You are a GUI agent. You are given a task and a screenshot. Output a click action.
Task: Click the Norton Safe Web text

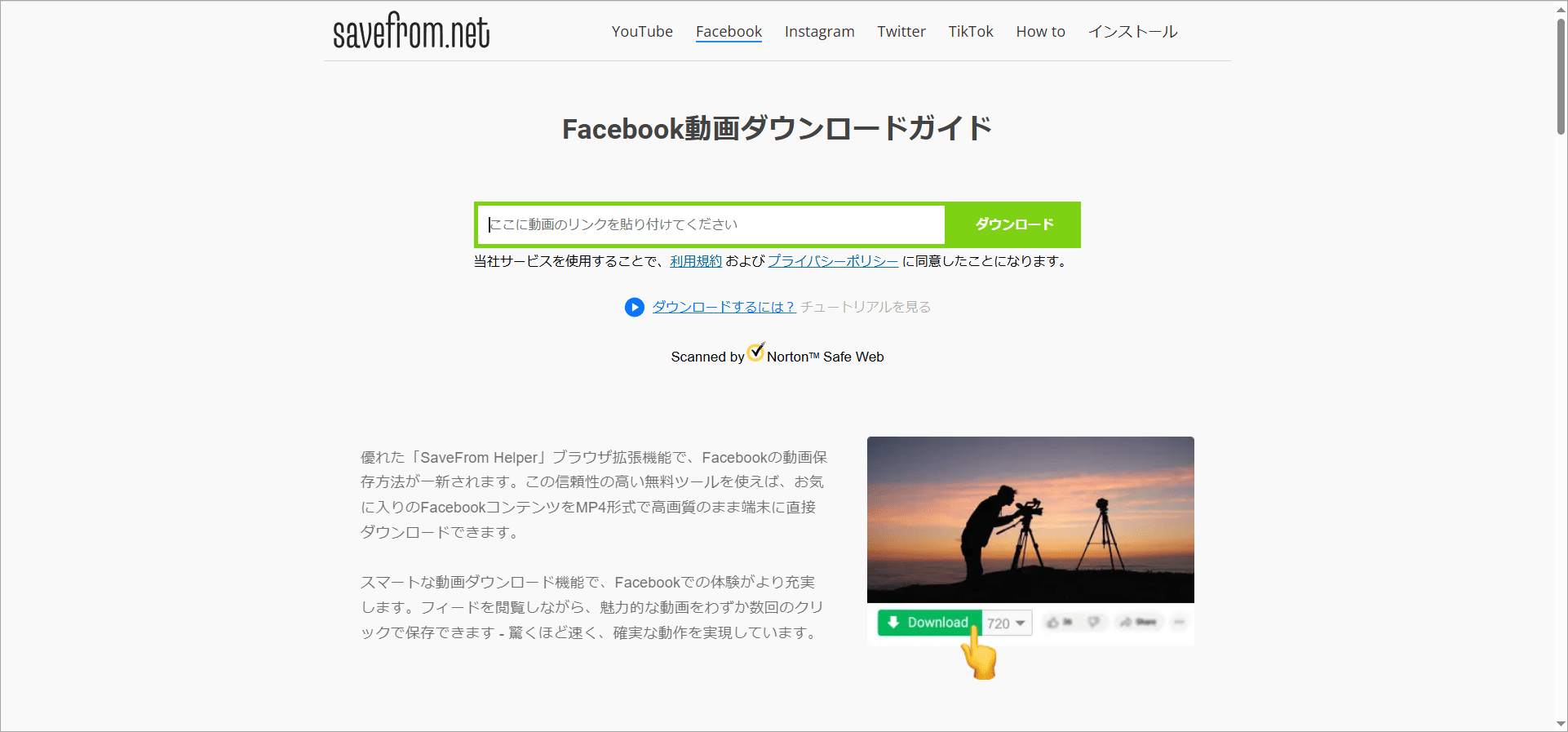(826, 357)
